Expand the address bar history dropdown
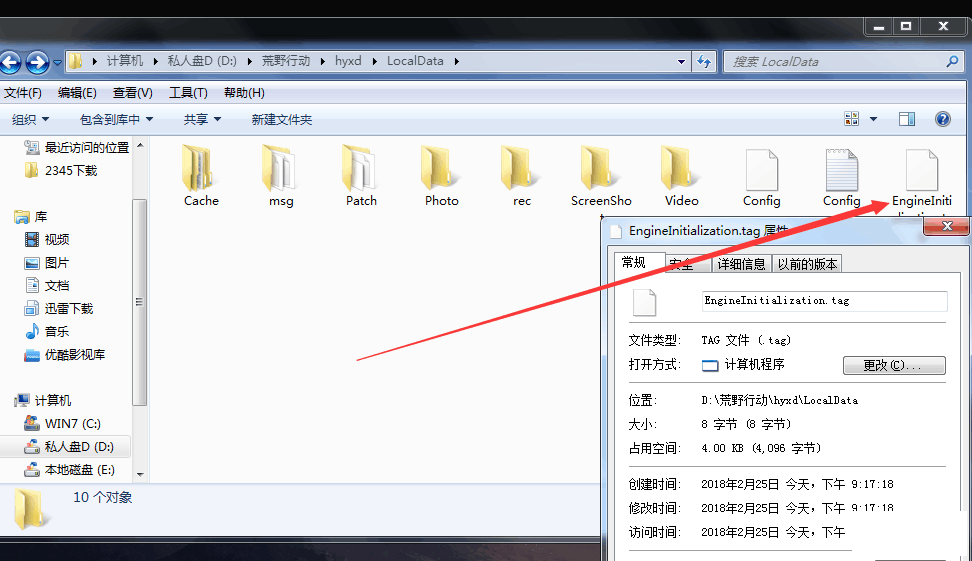Viewport: 972px width, 561px height. click(x=681, y=61)
